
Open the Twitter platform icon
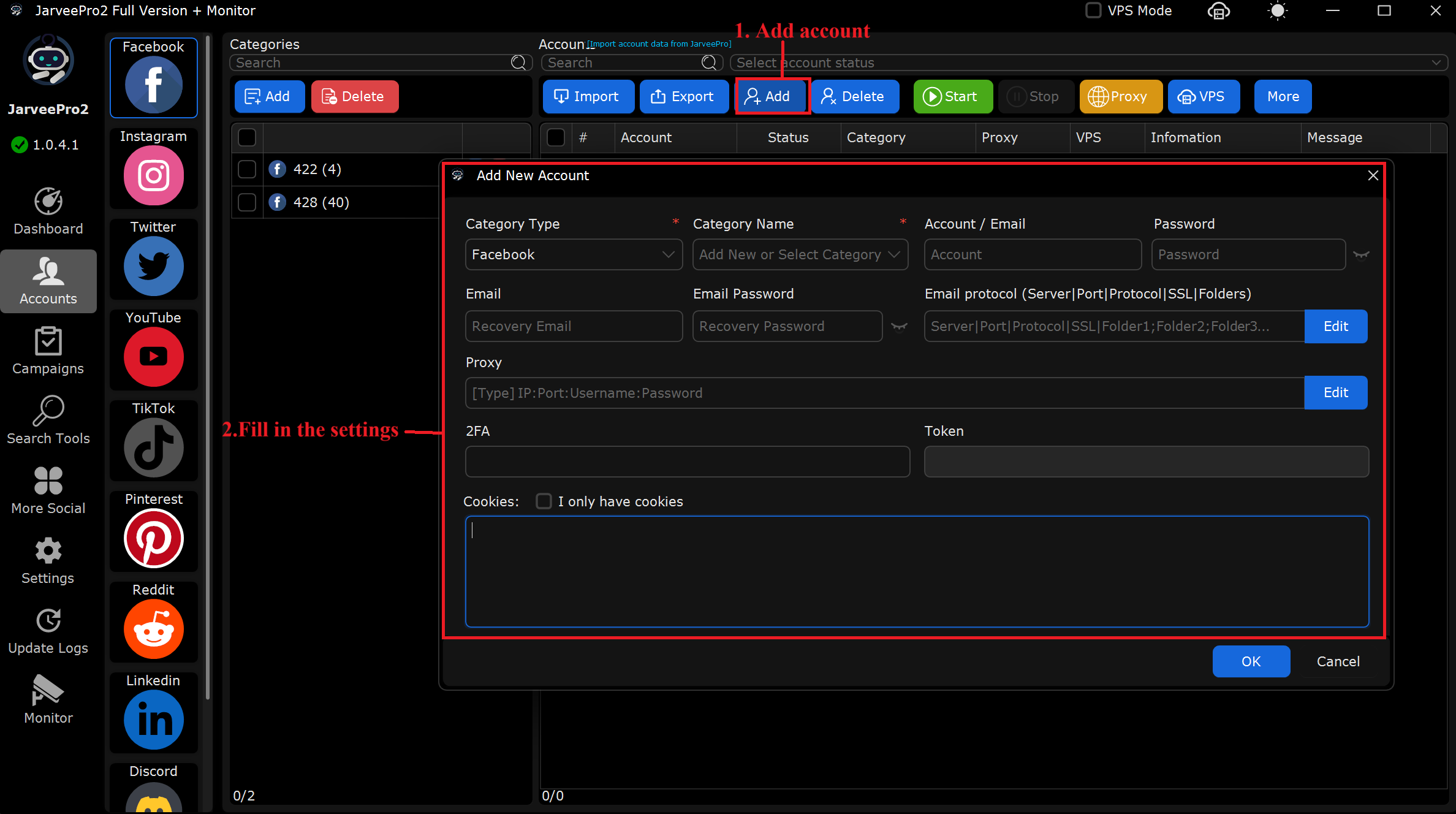pyautogui.click(x=153, y=266)
